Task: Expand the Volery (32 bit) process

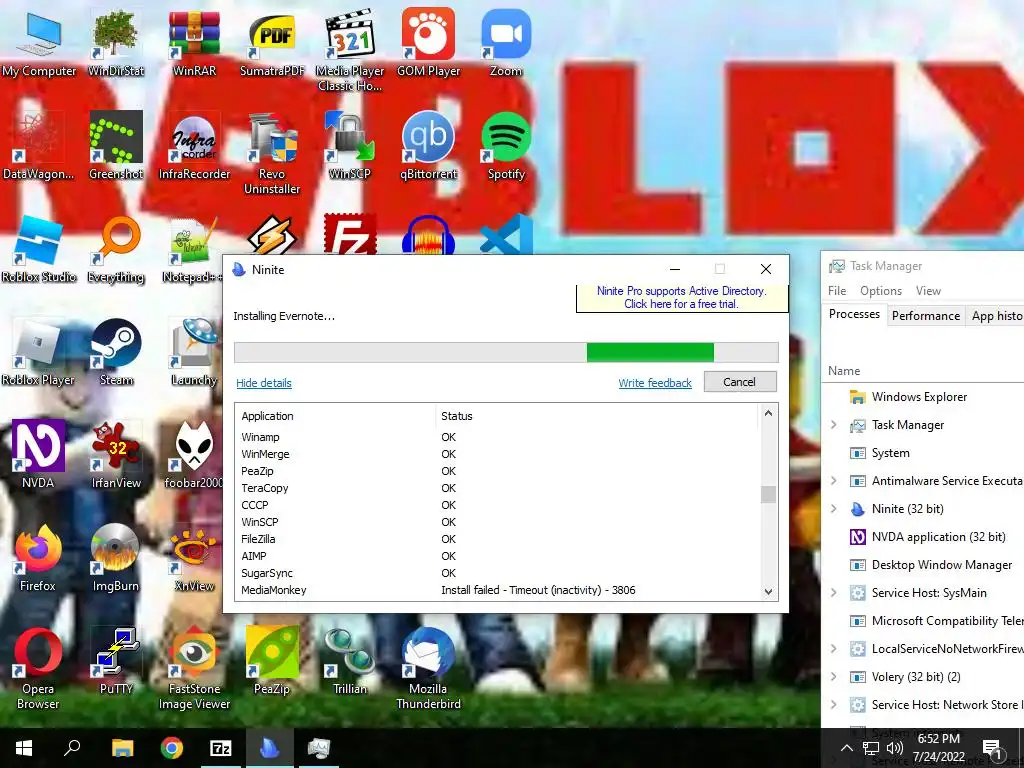Action: click(834, 677)
